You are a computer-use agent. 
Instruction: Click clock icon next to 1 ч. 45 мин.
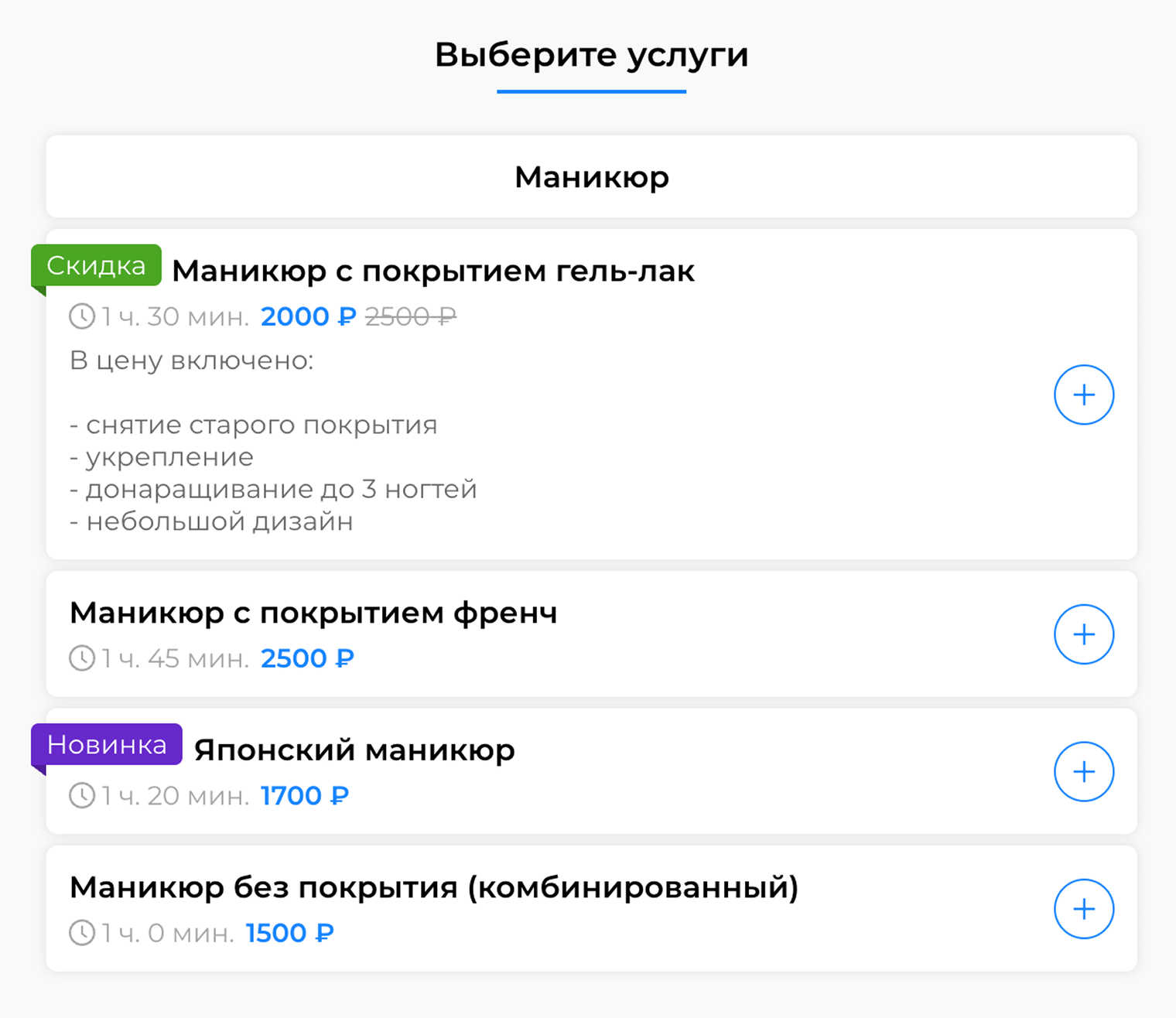coord(82,658)
